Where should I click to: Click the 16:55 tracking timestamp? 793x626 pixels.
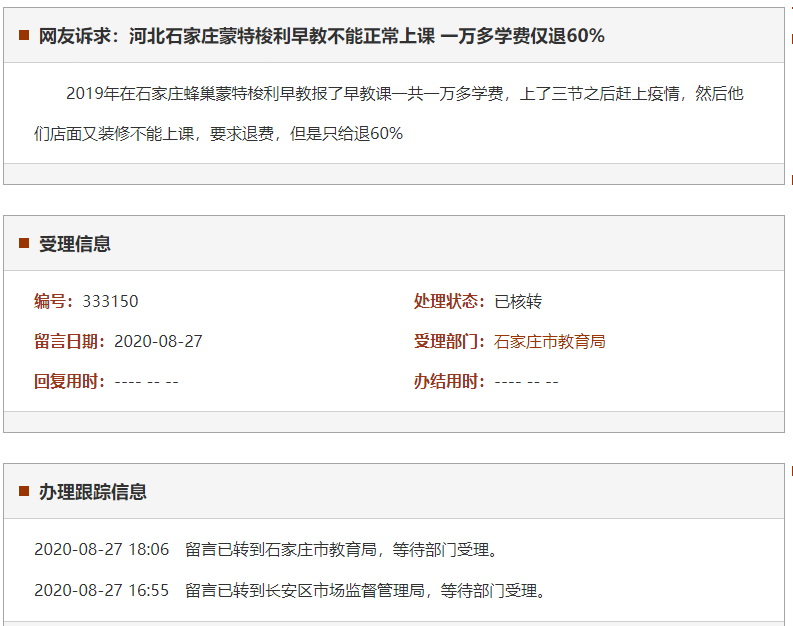pos(102,590)
